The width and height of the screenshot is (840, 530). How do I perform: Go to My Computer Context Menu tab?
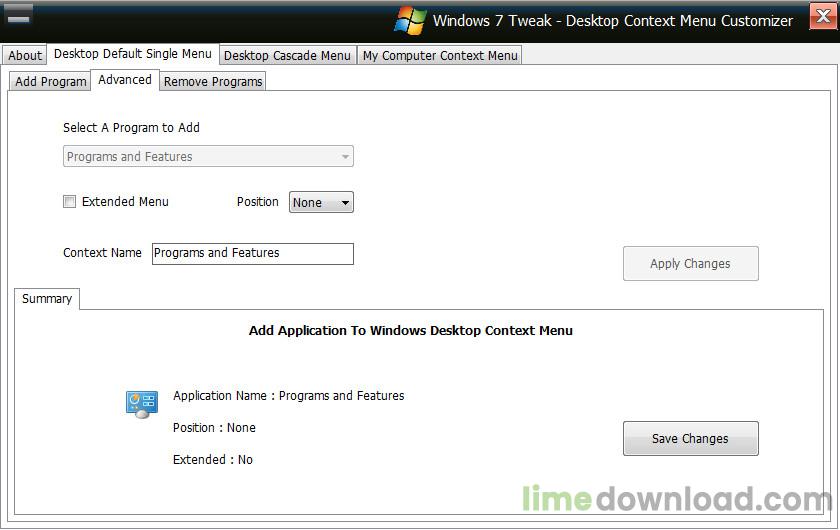440,55
